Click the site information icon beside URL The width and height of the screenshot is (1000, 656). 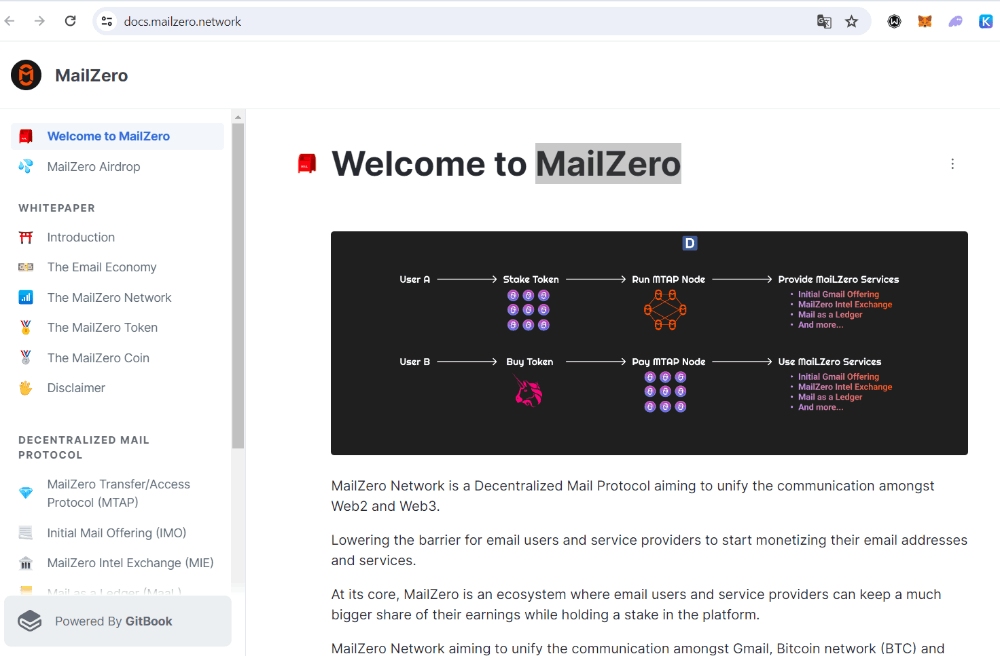pos(107,22)
